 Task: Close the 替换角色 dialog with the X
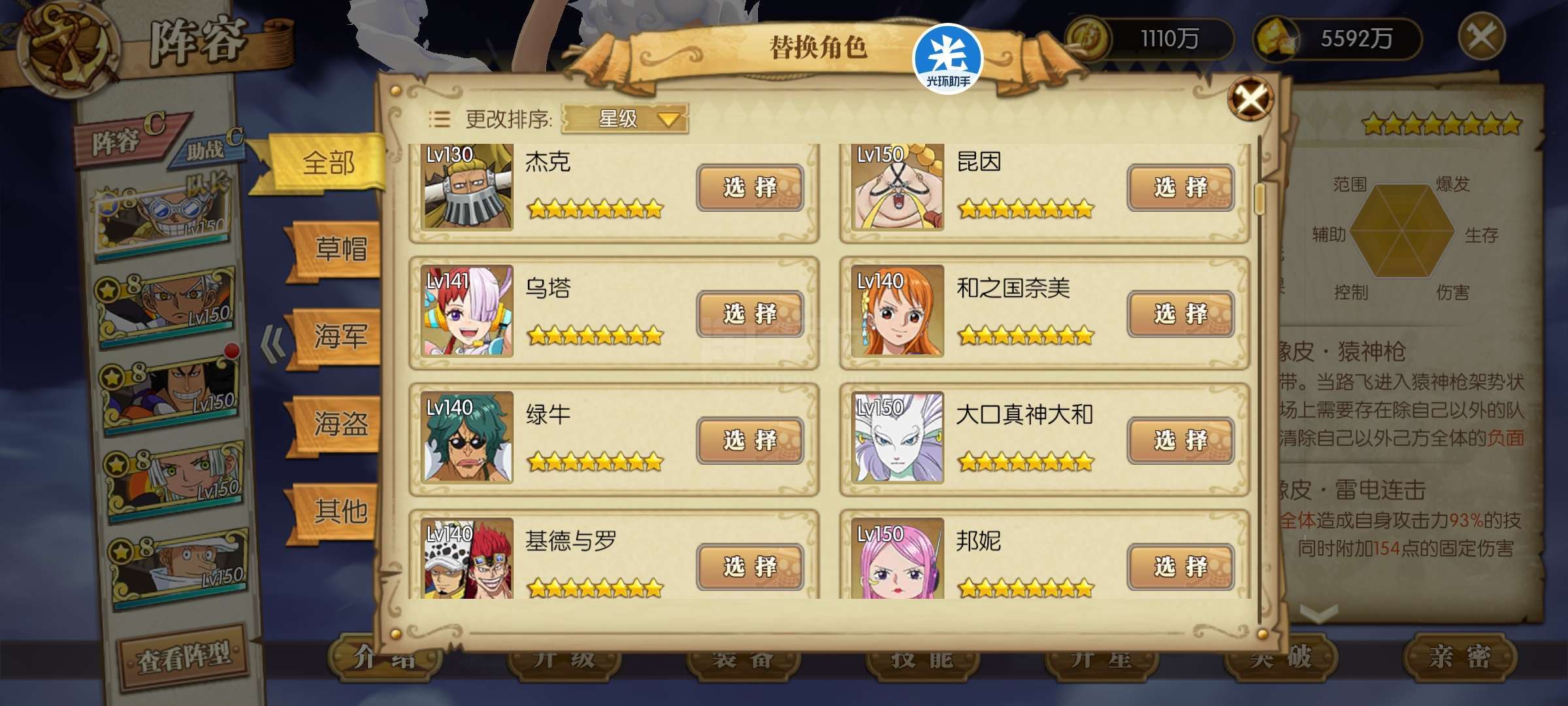pyautogui.click(x=1250, y=99)
